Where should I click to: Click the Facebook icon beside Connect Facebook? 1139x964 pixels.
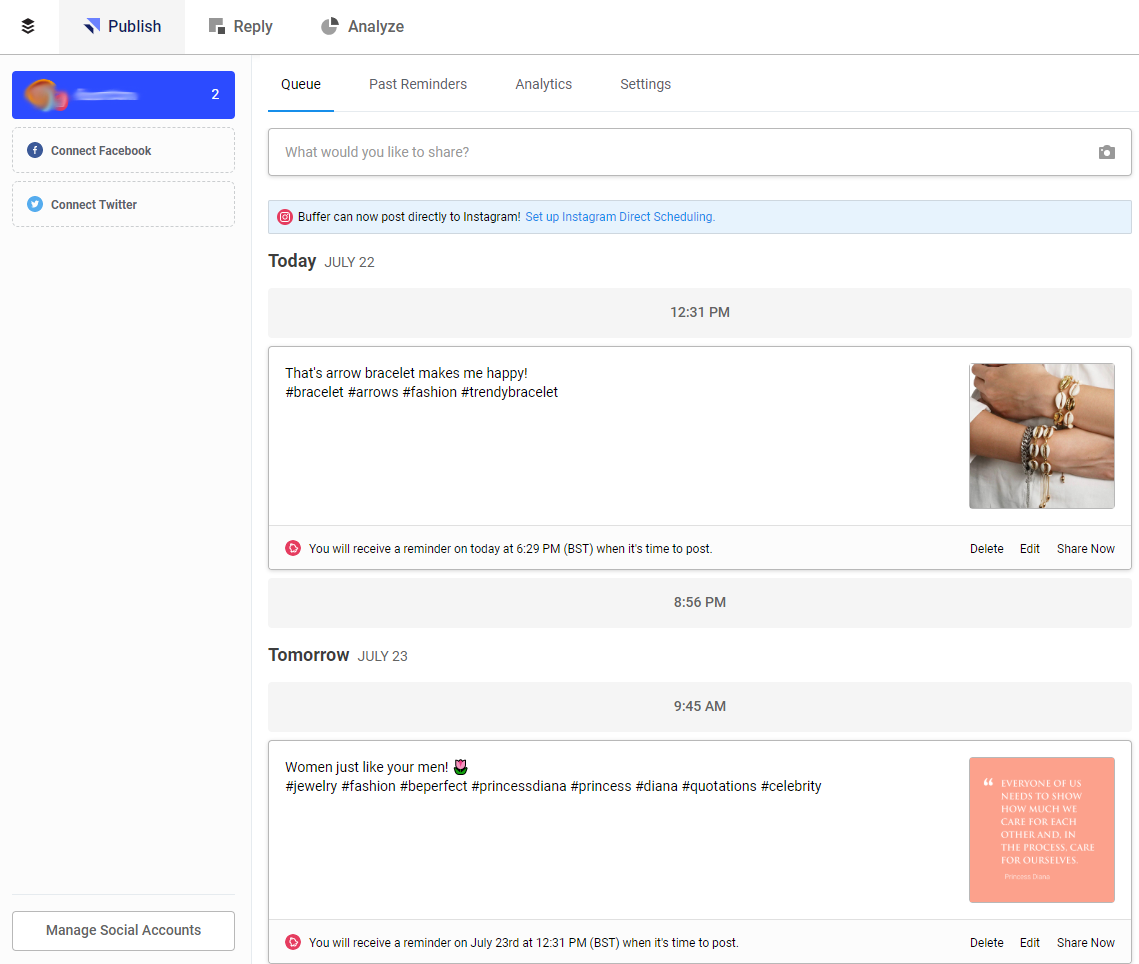35,151
